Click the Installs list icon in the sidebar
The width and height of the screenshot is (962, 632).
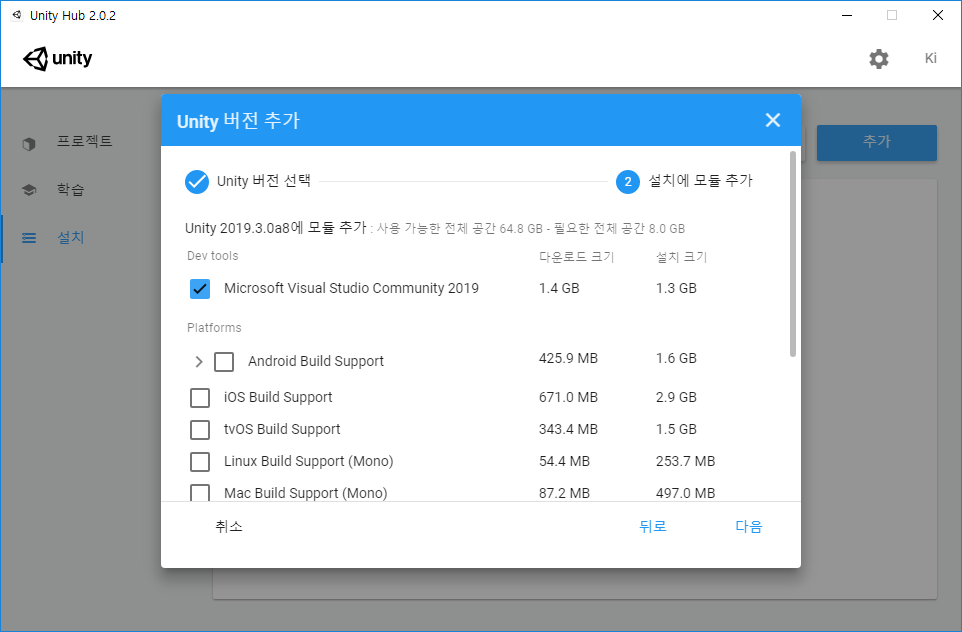29,237
